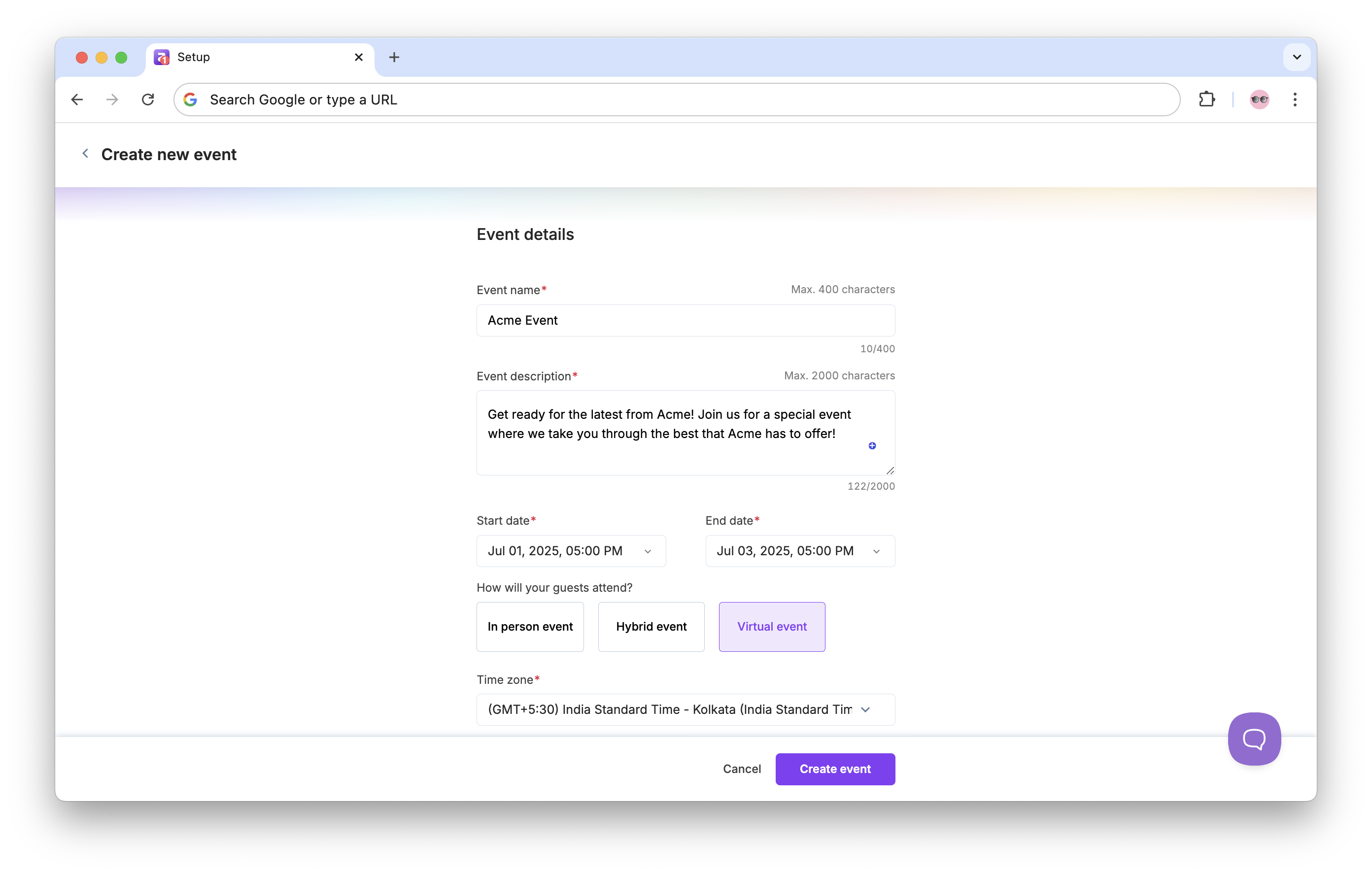The image size is (1372, 874).
Task: Click the Event name input field
Action: tap(686, 320)
